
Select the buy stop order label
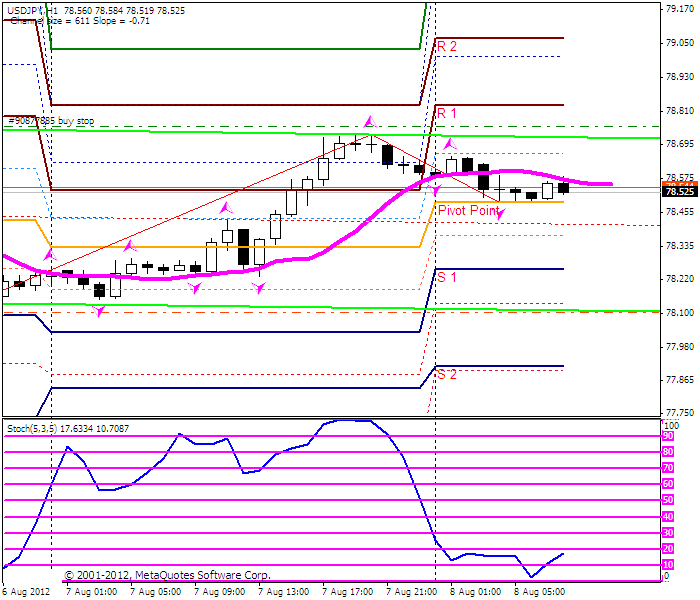coord(51,121)
